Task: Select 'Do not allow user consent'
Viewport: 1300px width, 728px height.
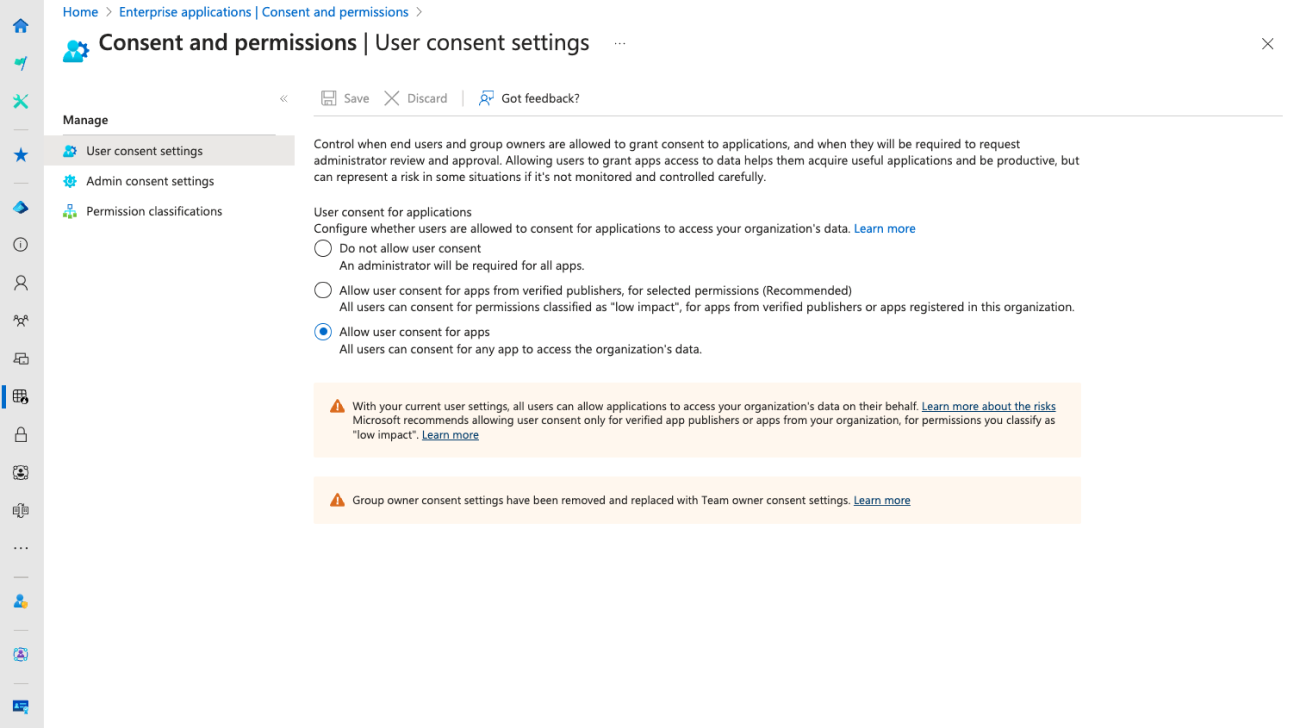Action: click(323, 248)
